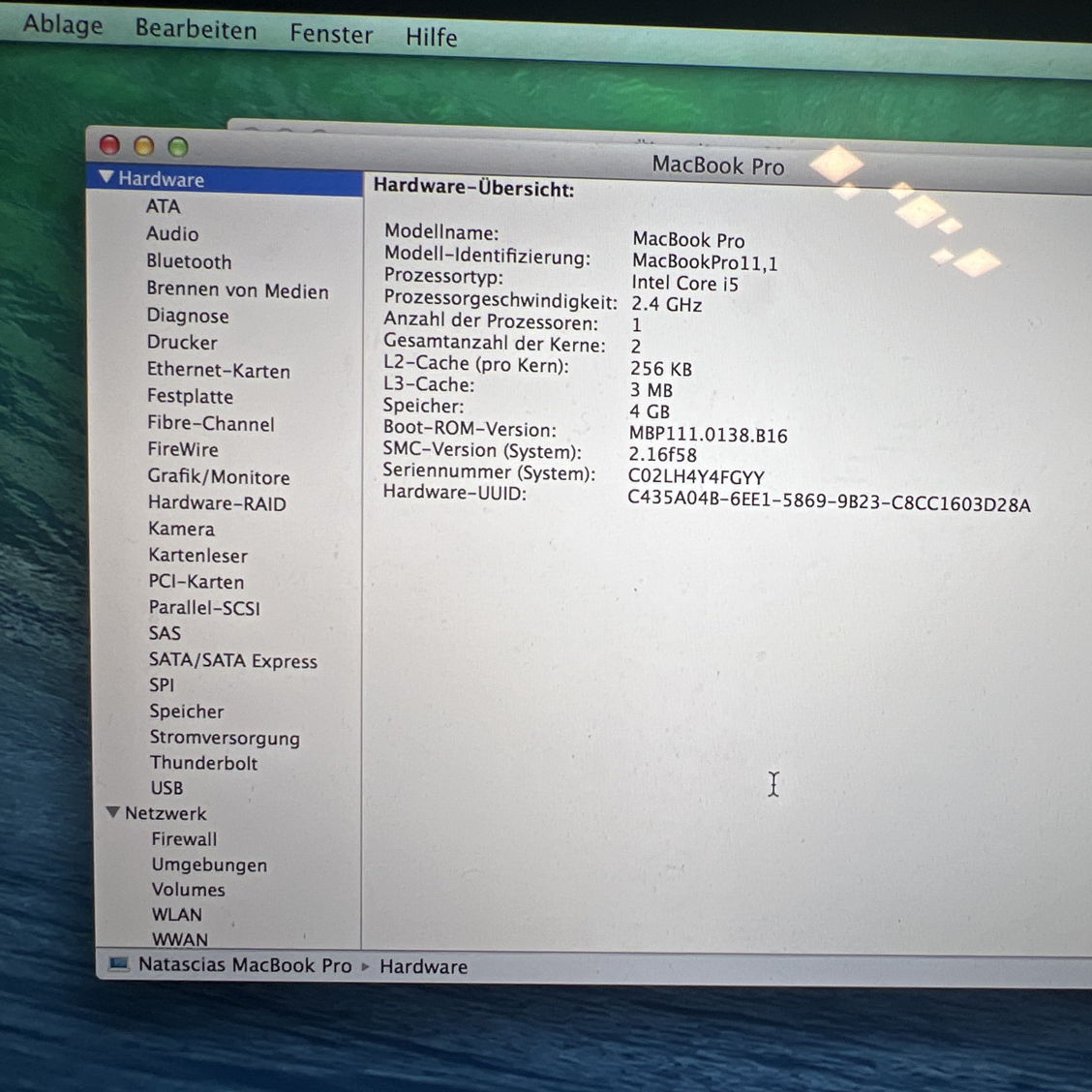Select USB in the sidebar
Image resolution: width=1092 pixels, height=1092 pixels.
click(x=167, y=788)
